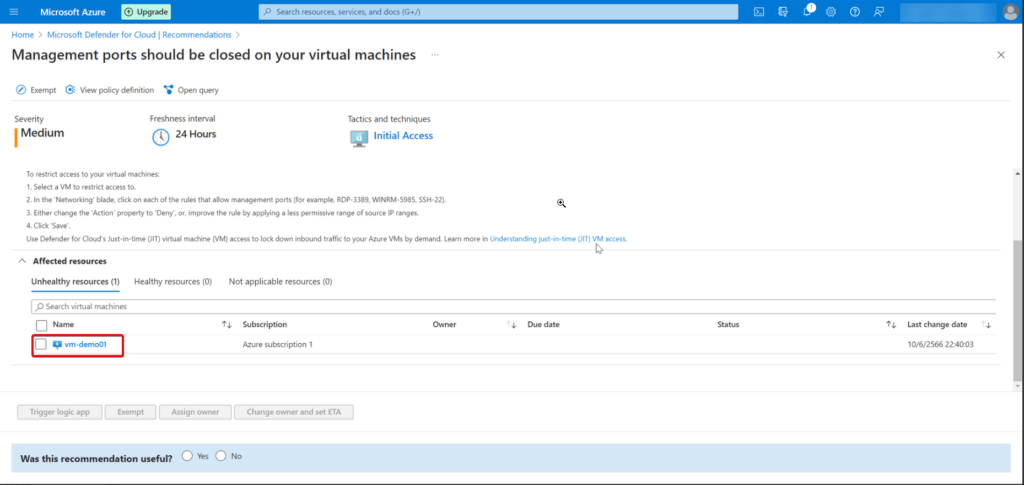Open the vm-demo01 resource link

[x=86, y=344]
